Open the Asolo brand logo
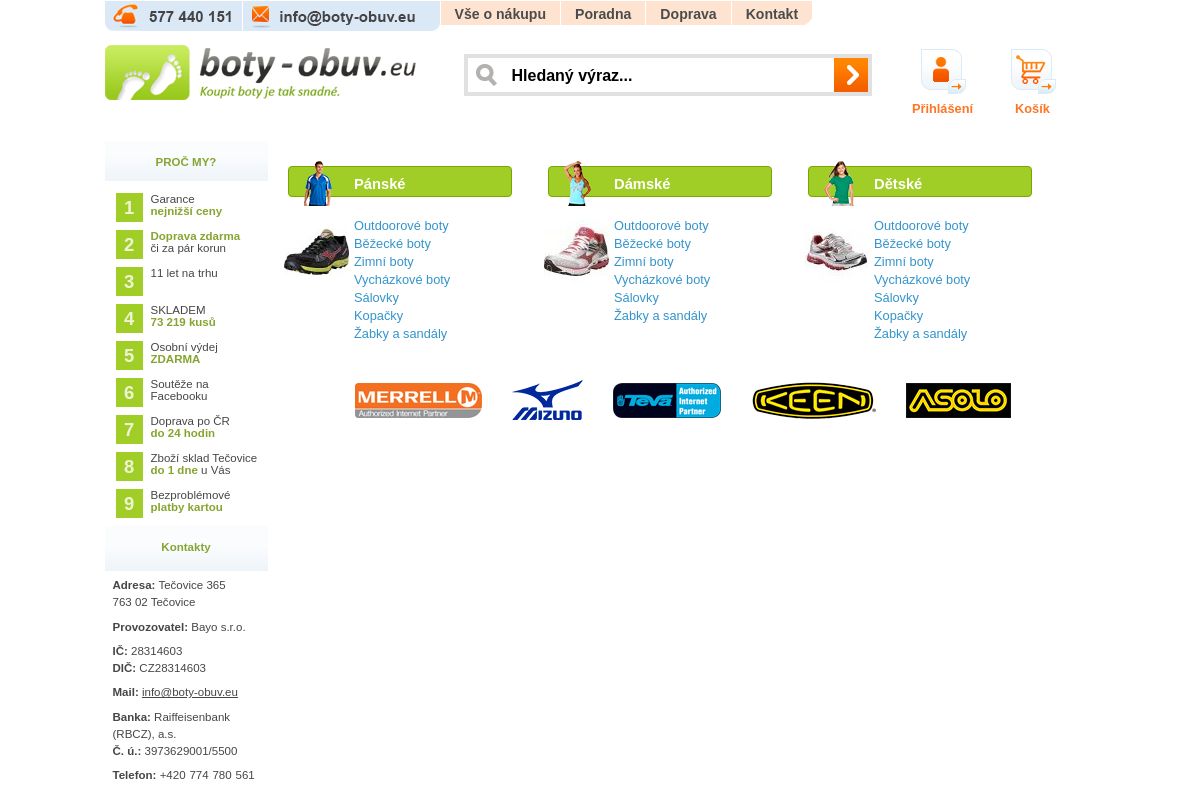Viewport: 1200px width, 800px height. click(958, 400)
